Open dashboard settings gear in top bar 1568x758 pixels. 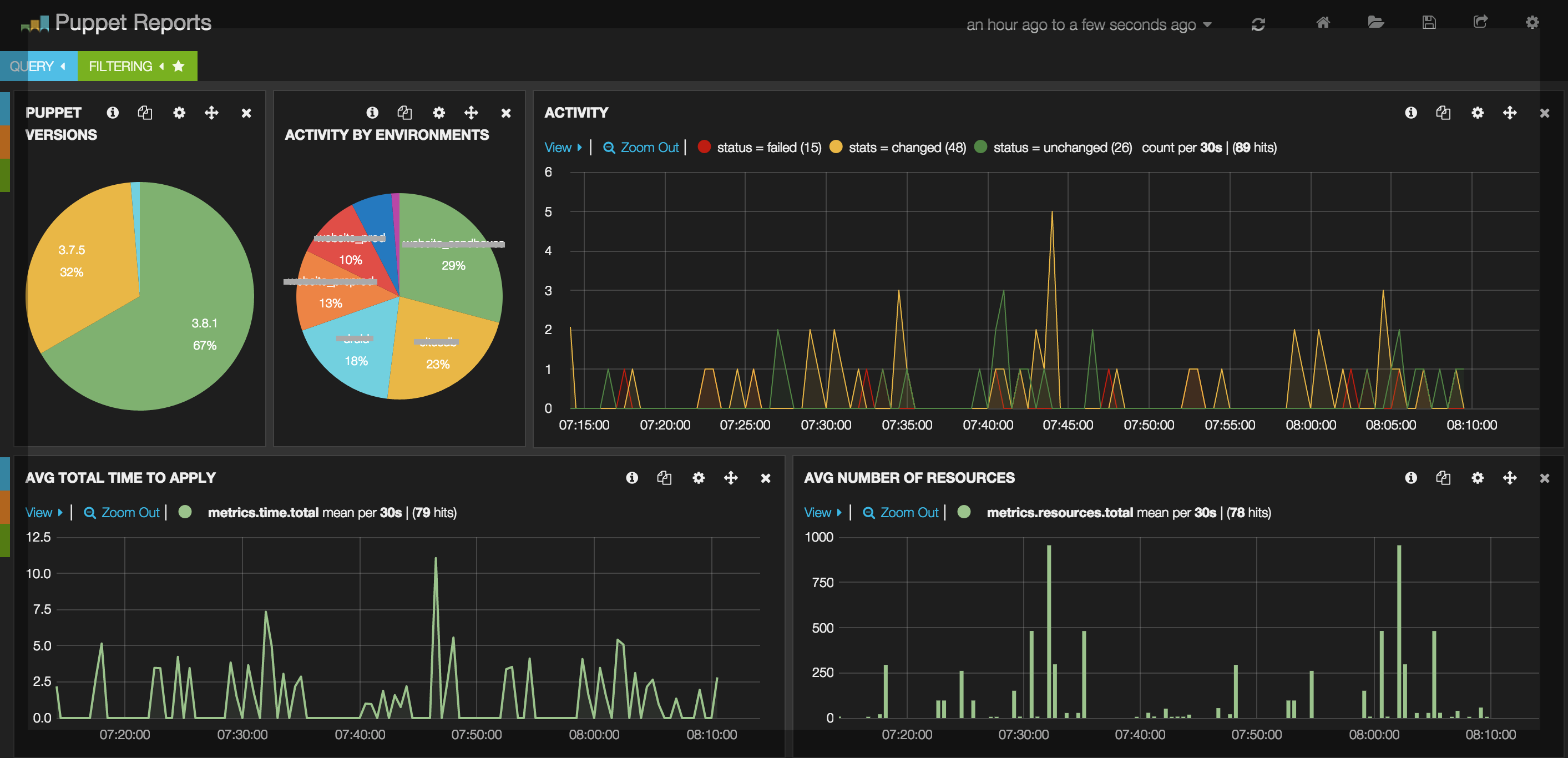point(1532,23)
